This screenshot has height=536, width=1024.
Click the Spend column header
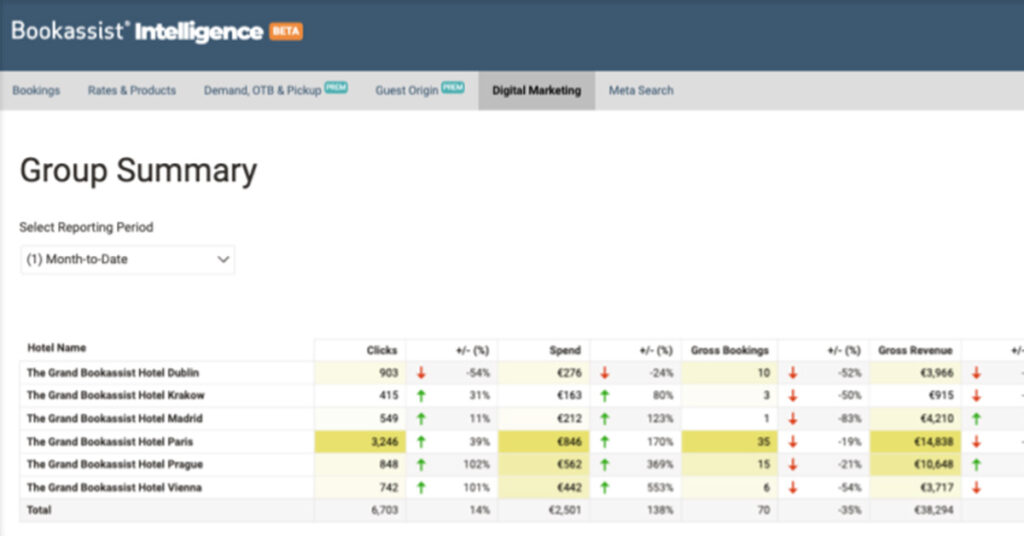tap(565, 351)
